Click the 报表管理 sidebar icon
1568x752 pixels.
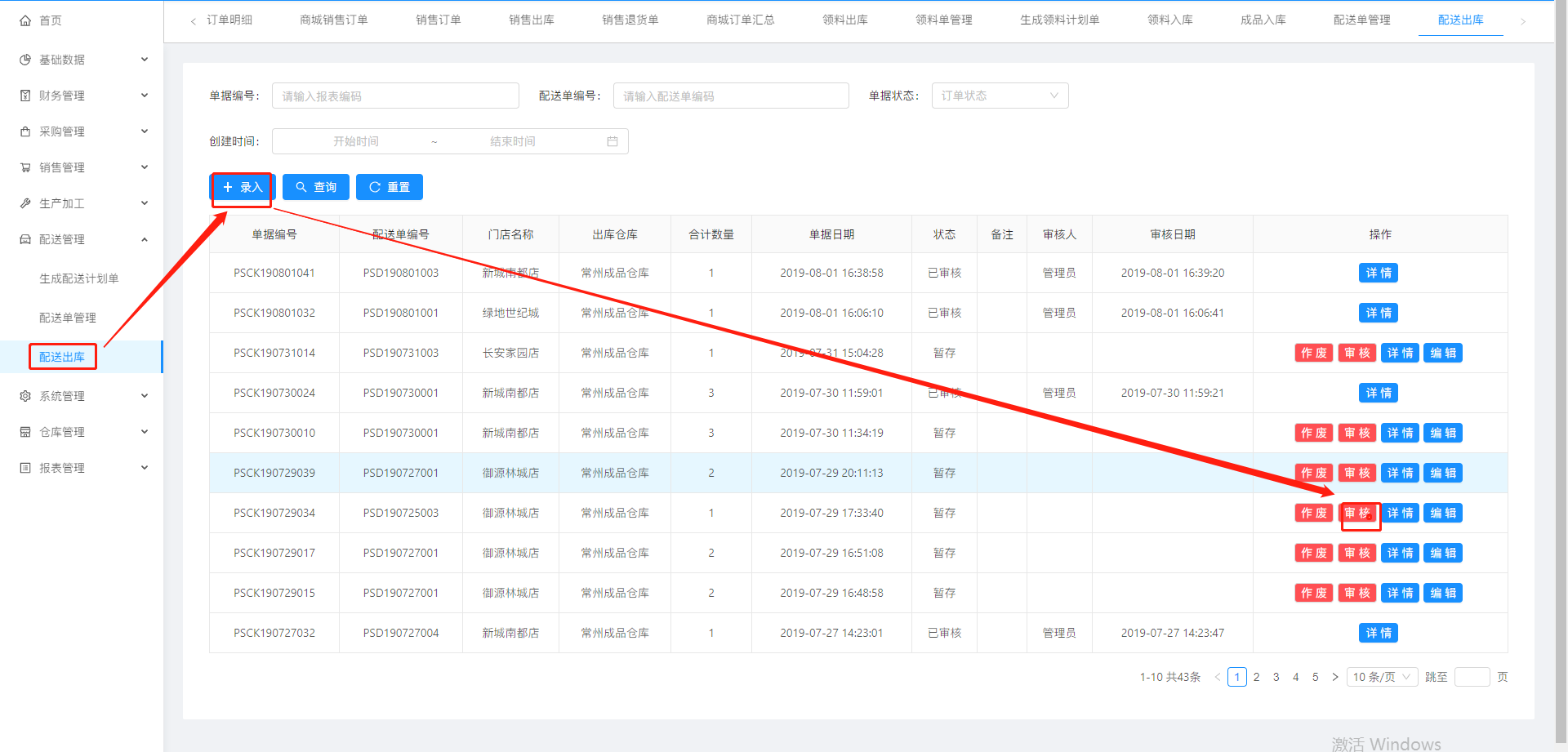[25, 468]
